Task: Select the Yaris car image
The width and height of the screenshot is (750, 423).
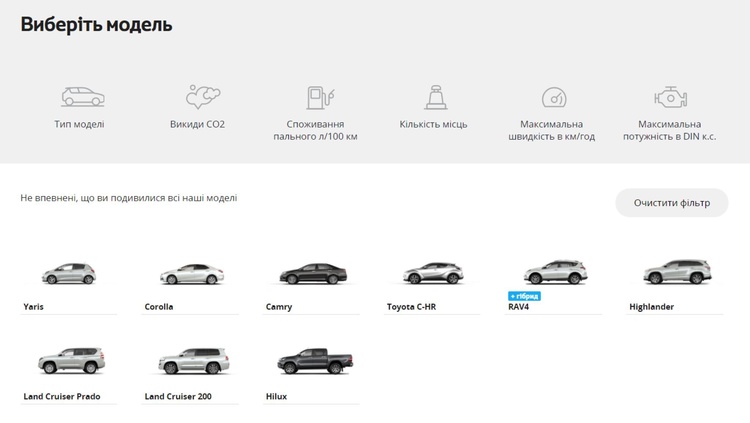Action: pyautogui.click(x=69, y=274)
